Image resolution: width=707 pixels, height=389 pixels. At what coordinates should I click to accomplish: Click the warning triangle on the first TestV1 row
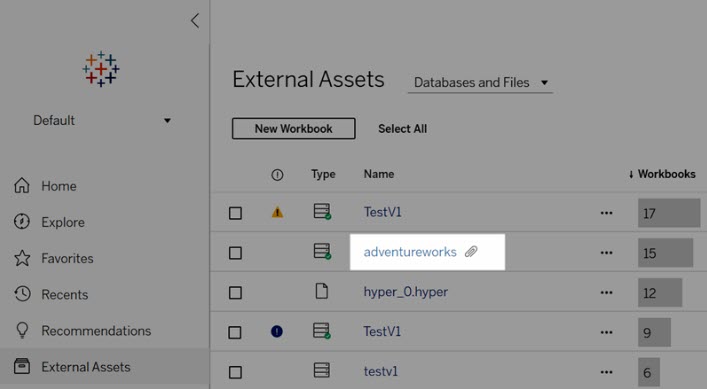coord(277,212)
